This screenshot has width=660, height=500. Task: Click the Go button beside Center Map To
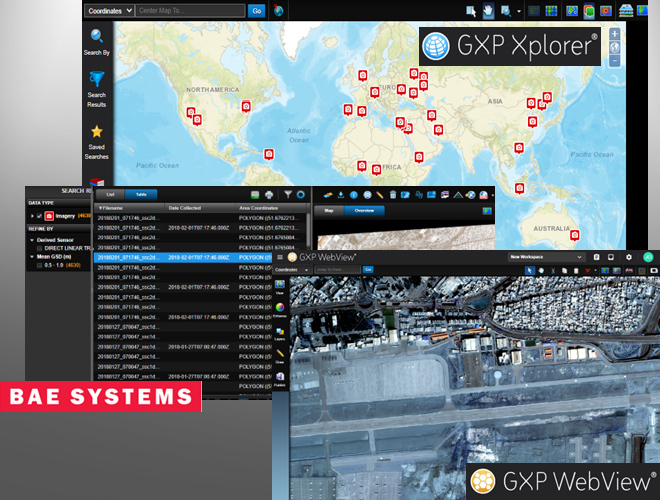257,11
